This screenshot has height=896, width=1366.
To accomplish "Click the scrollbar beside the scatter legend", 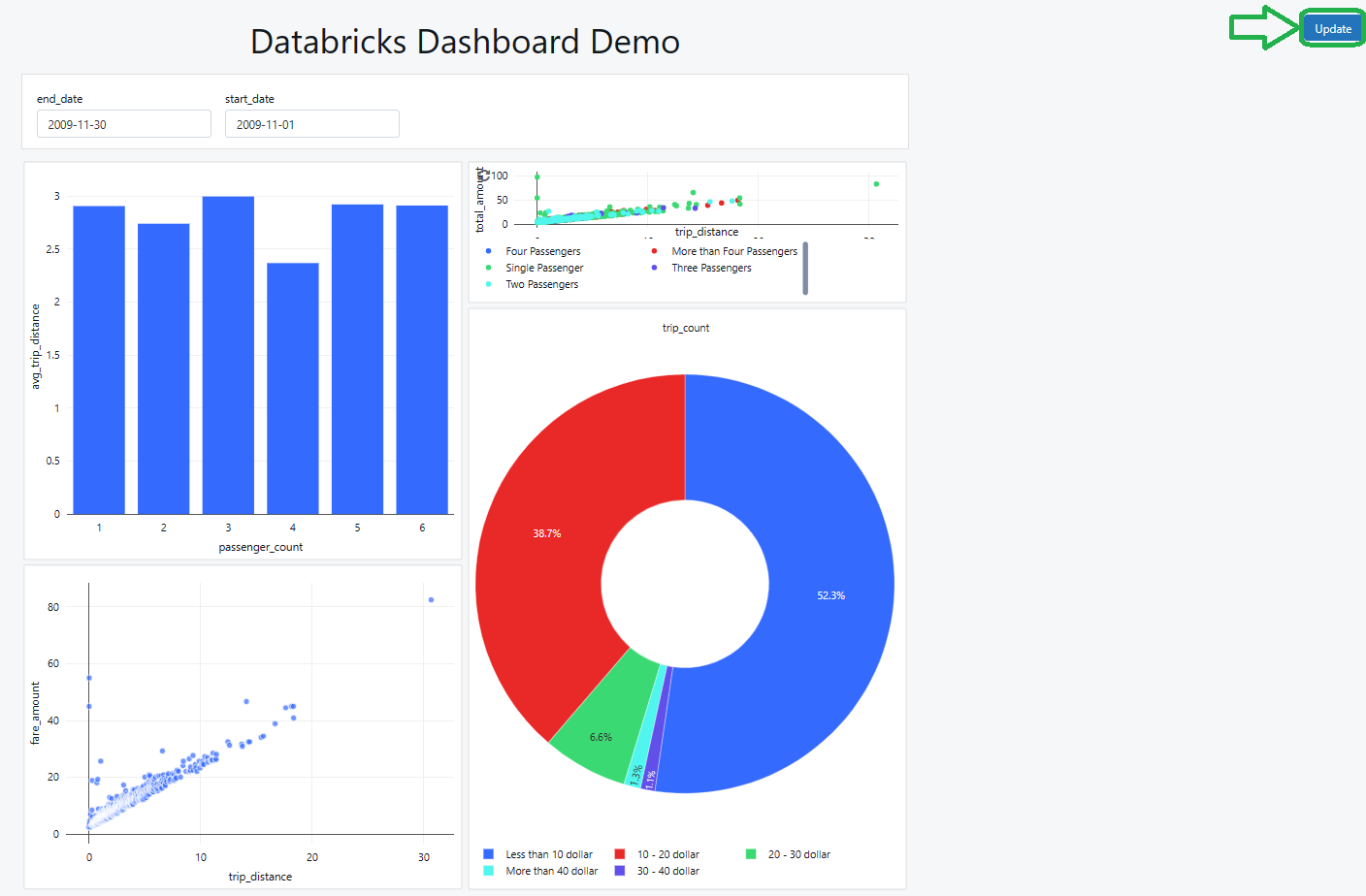I will point(805,268).
